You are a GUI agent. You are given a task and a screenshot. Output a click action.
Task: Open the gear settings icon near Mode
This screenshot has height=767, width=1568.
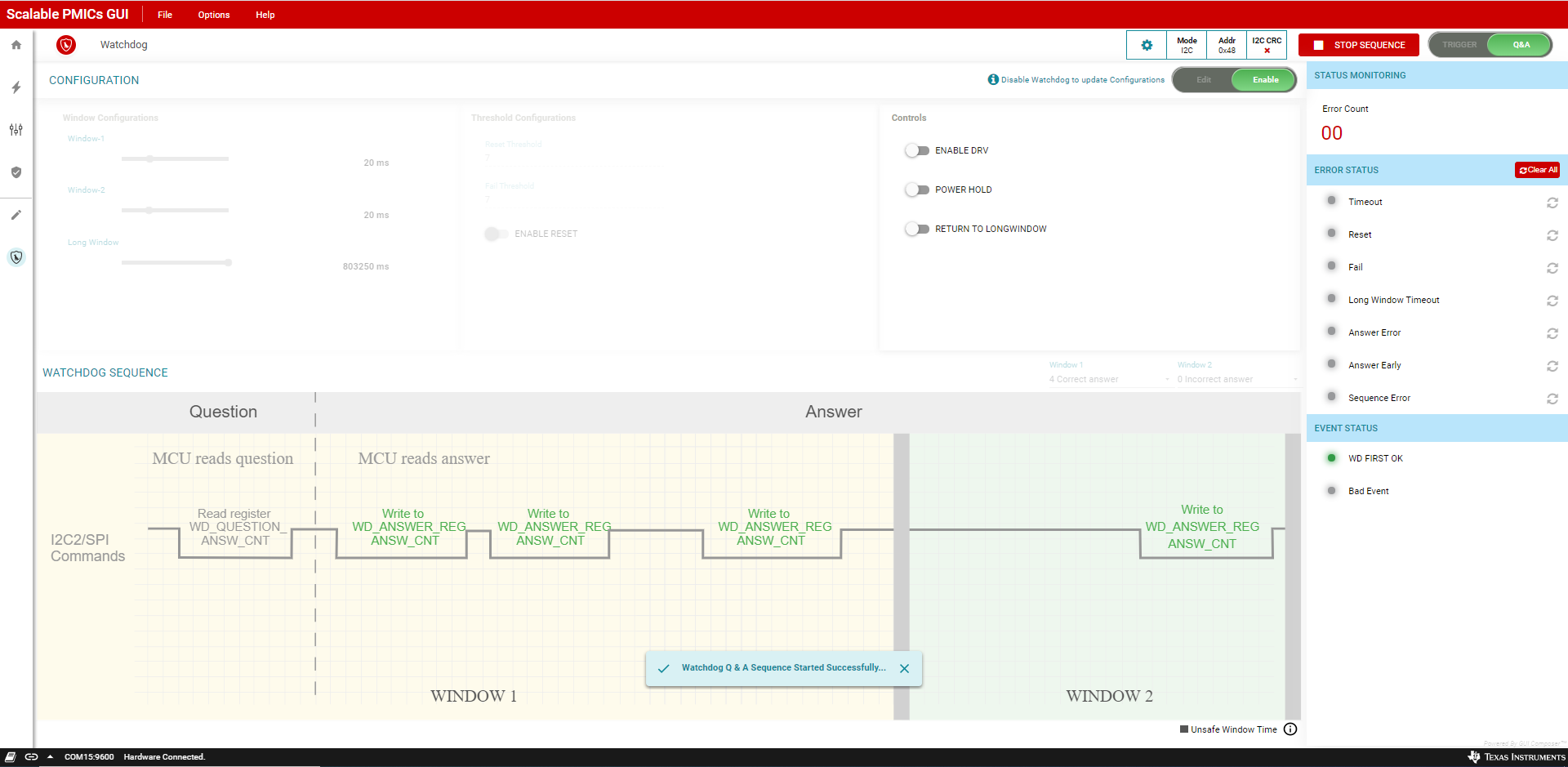pyautogui.click(x=1147, y=45)
